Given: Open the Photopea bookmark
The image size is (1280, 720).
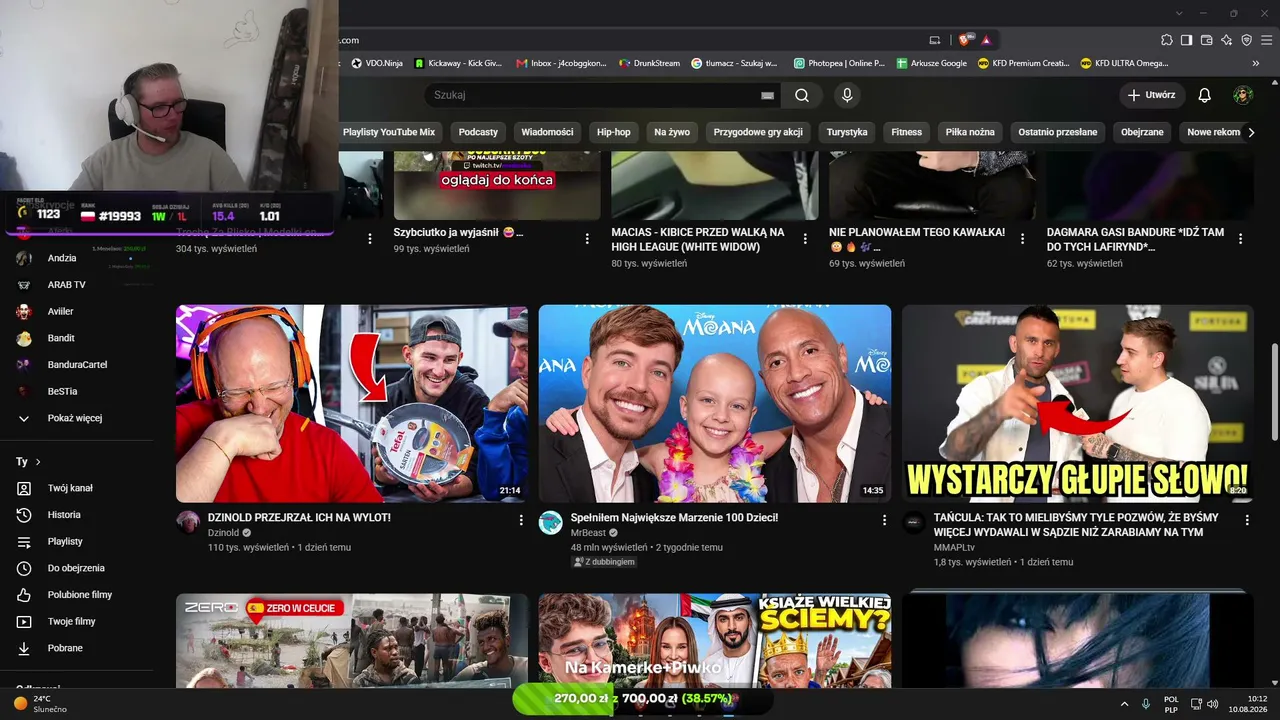Looking at the screenshot, I should click(839, 63).
